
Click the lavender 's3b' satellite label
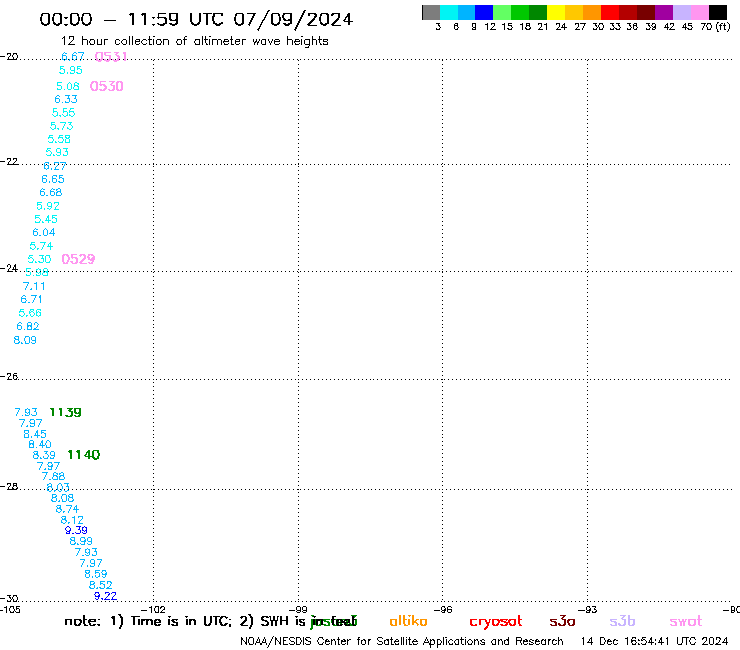tap(622, 621)
